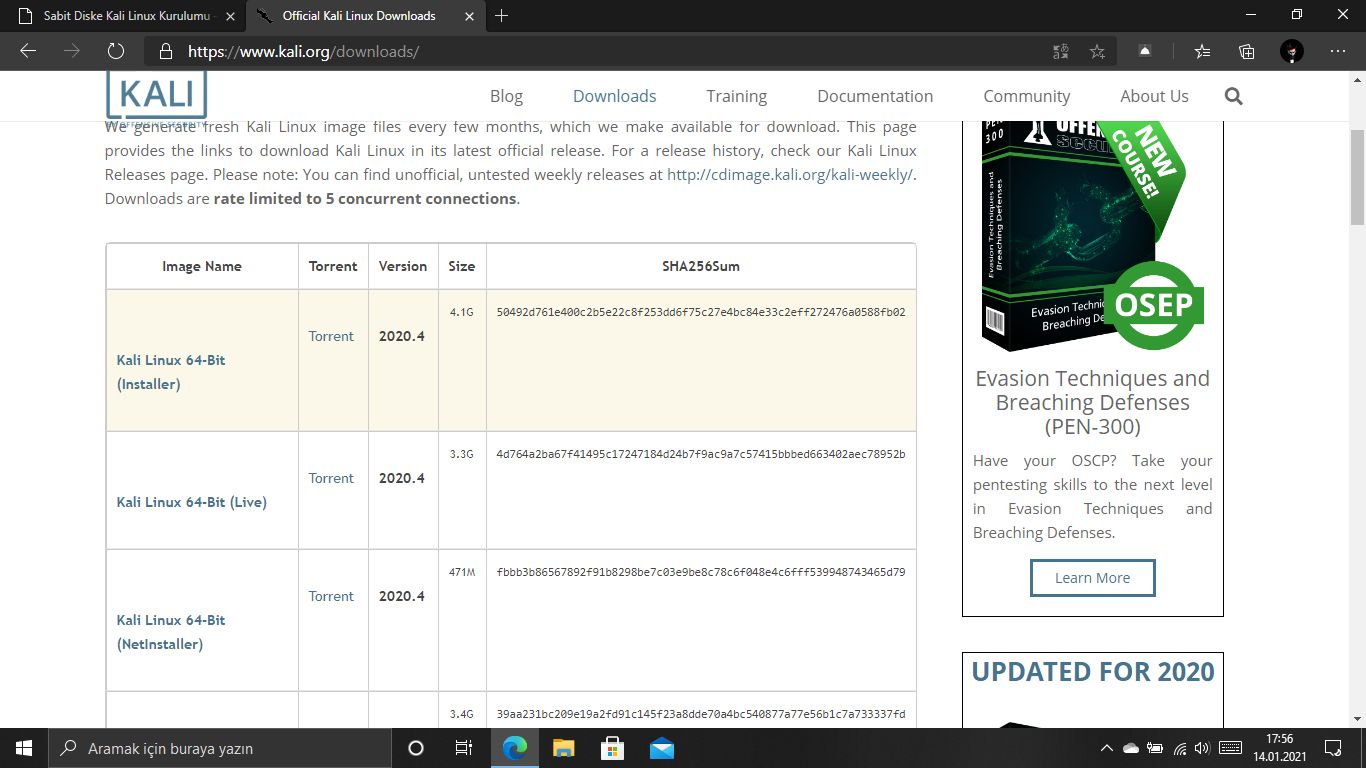Open Evasion Techniques and Breaching Defenses heading
The image size is (1366, 768).
(1092, 403)
